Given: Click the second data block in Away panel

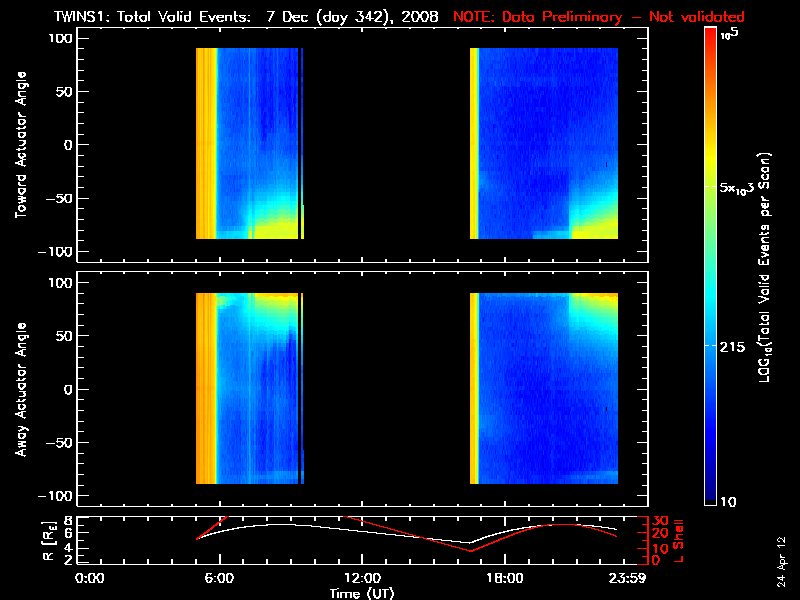Looking at the screenshot, I should coord(545,390).
